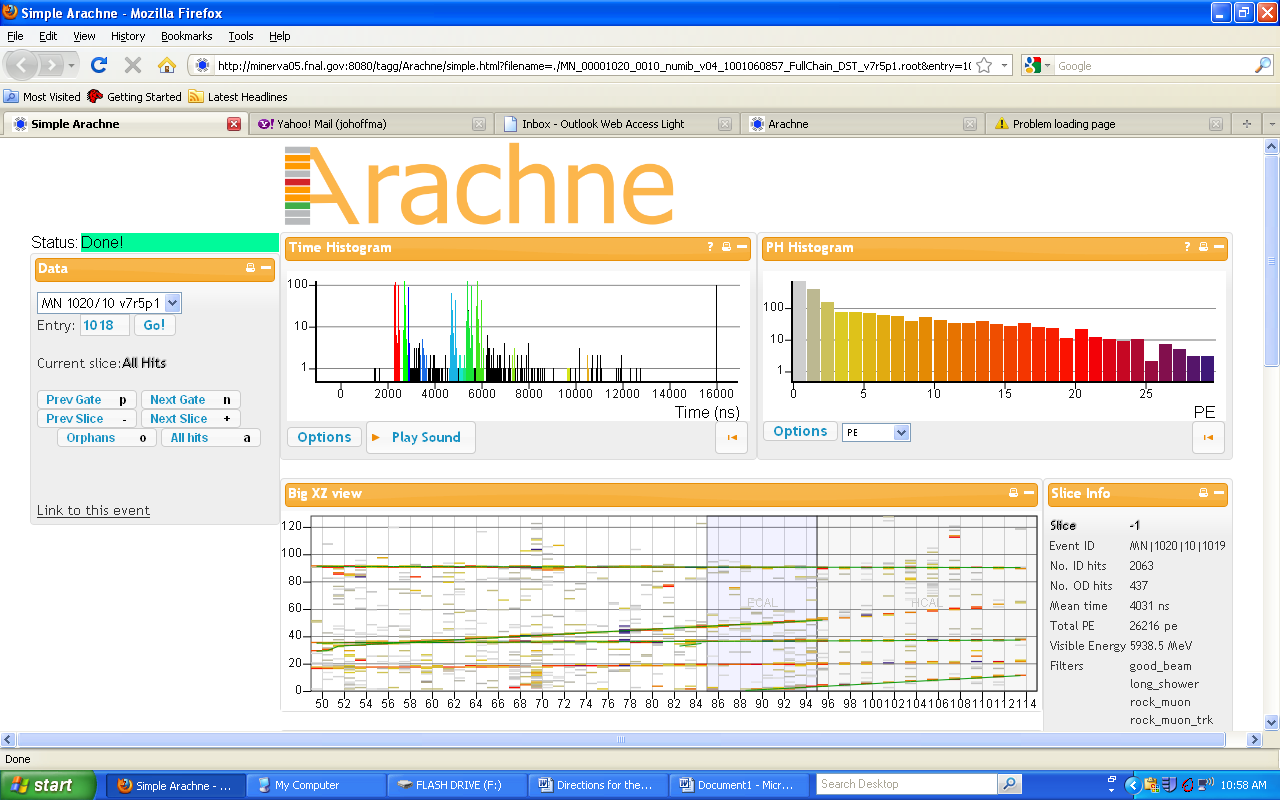The image size is (1280, 800).
Task: Print the Time Histogram panel
Action: click(x=726, y=247)
